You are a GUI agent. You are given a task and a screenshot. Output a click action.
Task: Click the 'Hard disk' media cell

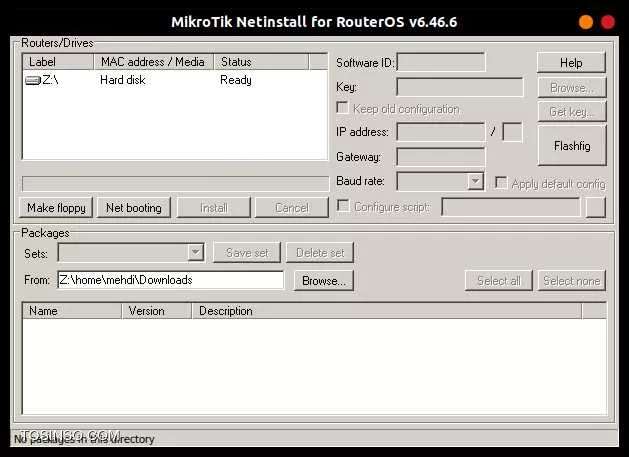tap(123, 80)
